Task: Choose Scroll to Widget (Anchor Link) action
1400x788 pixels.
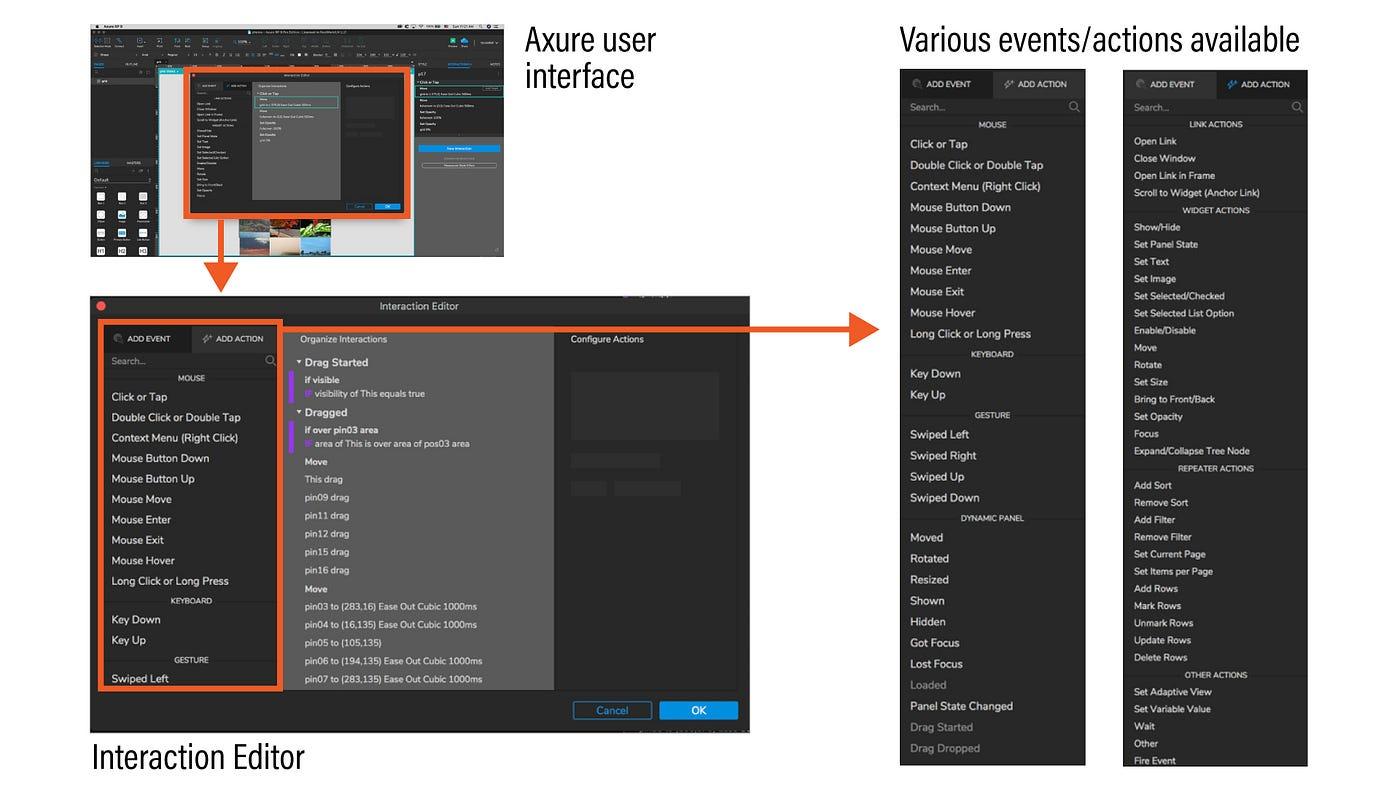Action: click(1196, 193)
